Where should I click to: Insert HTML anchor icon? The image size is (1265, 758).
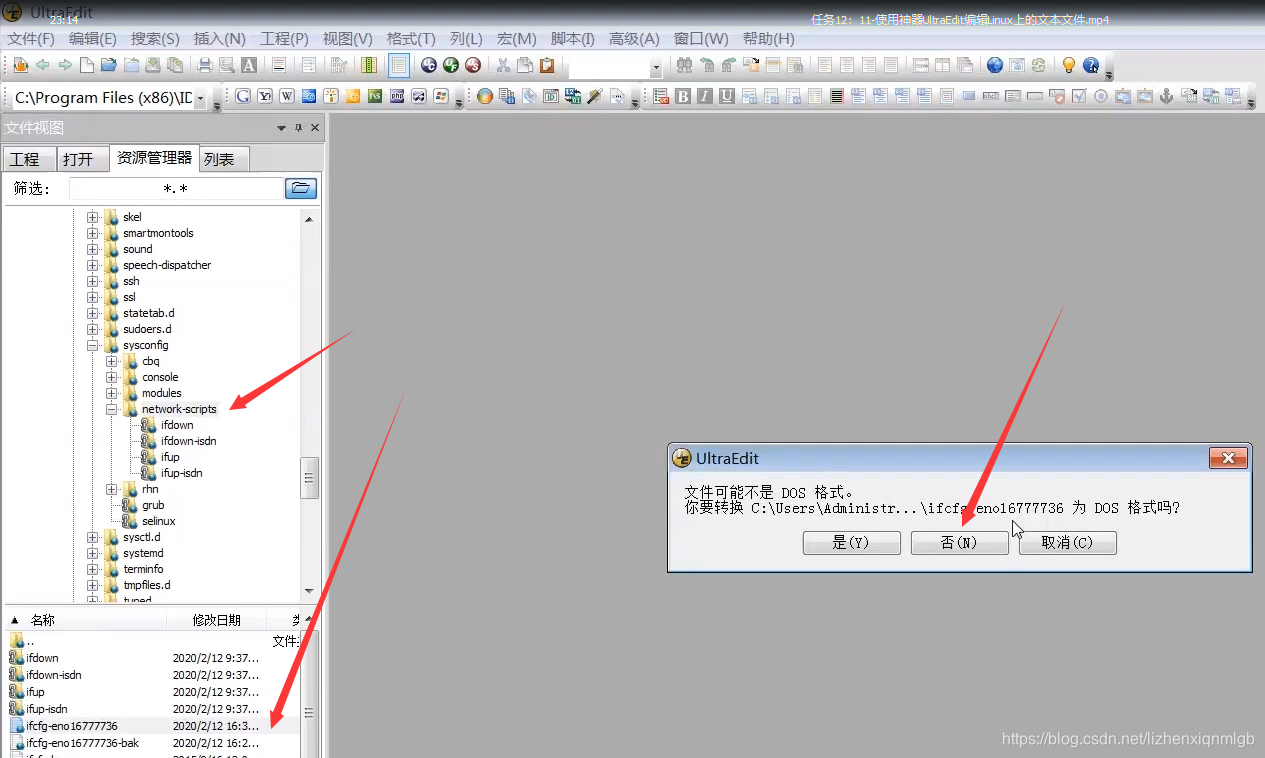point(1165,96)
